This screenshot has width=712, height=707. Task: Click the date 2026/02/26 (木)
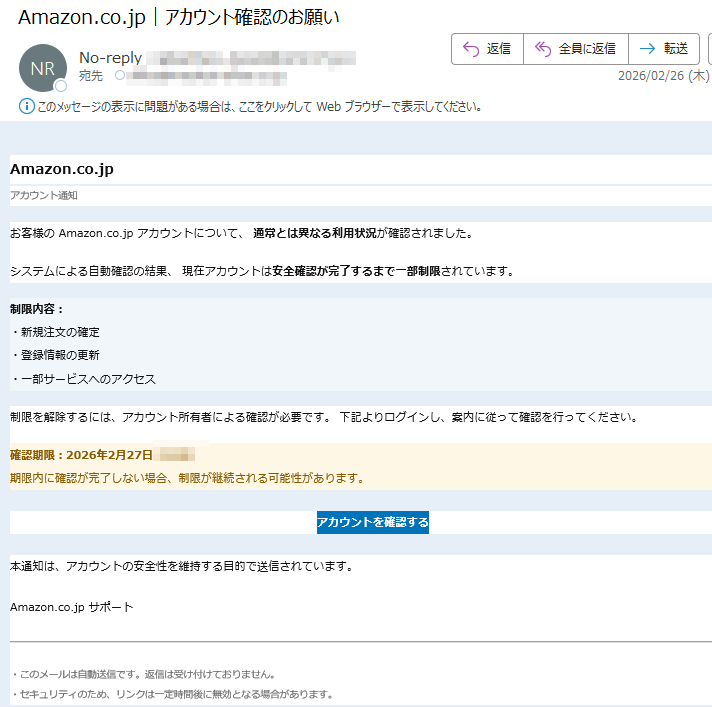click(663, 75)
